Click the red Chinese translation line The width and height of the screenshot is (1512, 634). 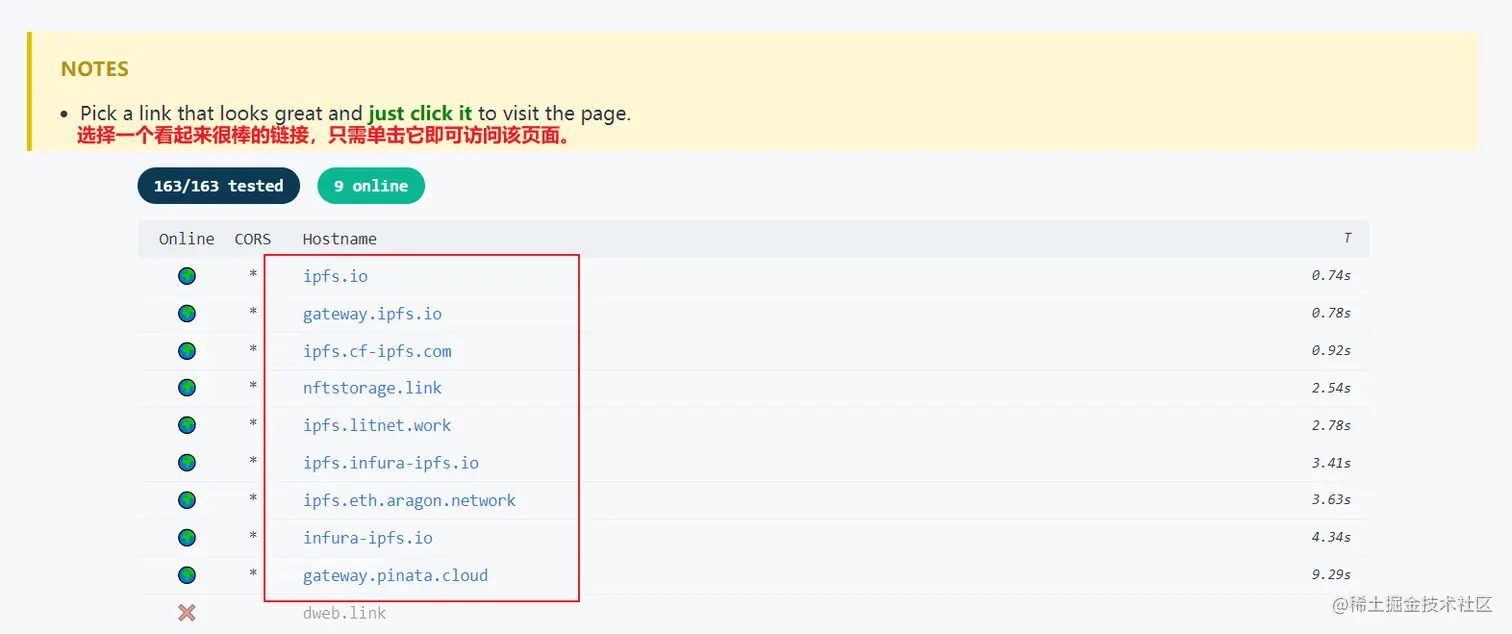324,136
